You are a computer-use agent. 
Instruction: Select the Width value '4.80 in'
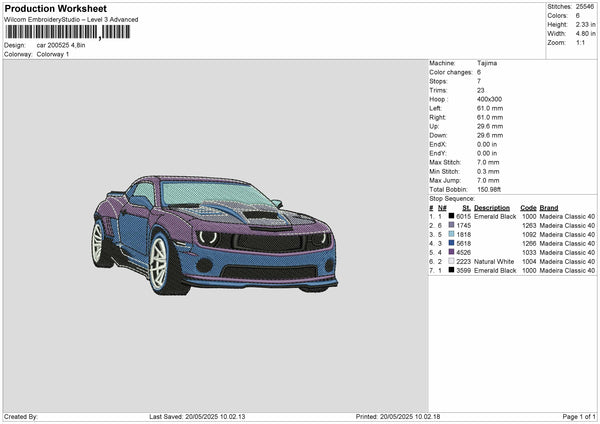coord(585,34)
